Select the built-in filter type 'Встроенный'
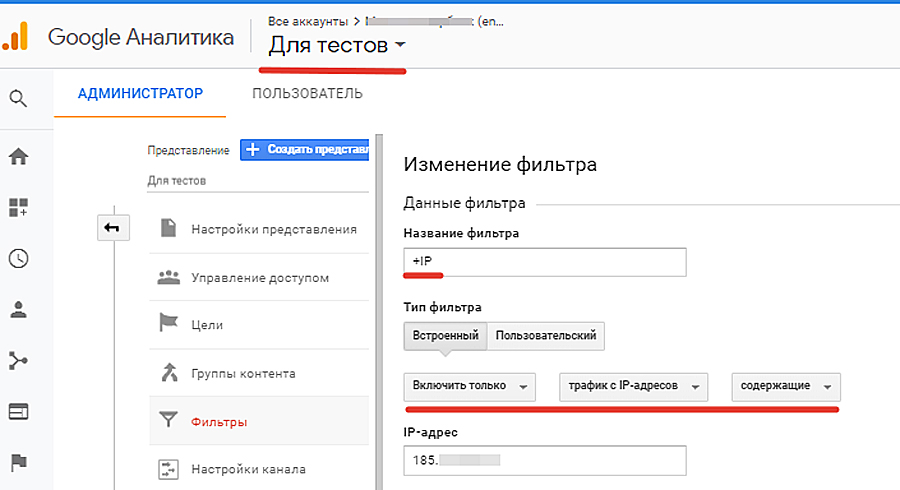 click(x=445, y=336)
